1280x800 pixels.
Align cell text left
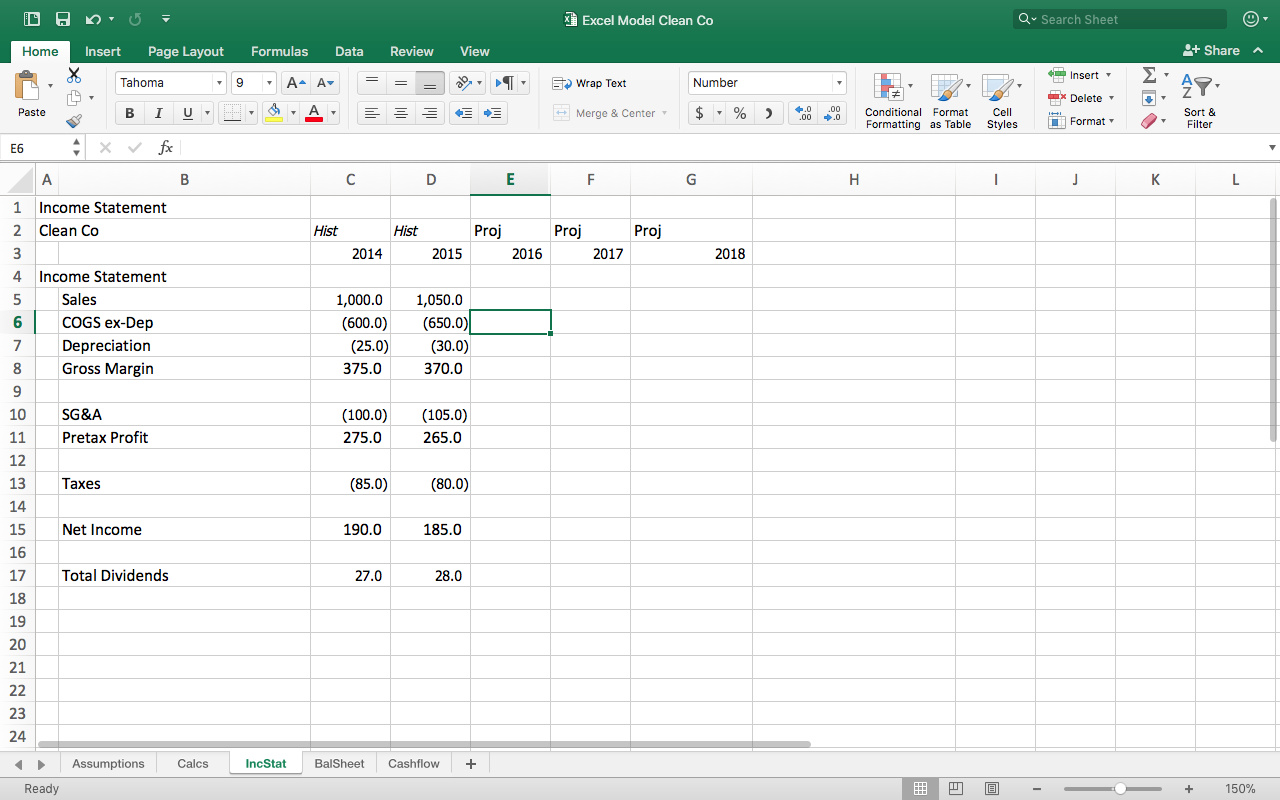[x=371, y=113]
